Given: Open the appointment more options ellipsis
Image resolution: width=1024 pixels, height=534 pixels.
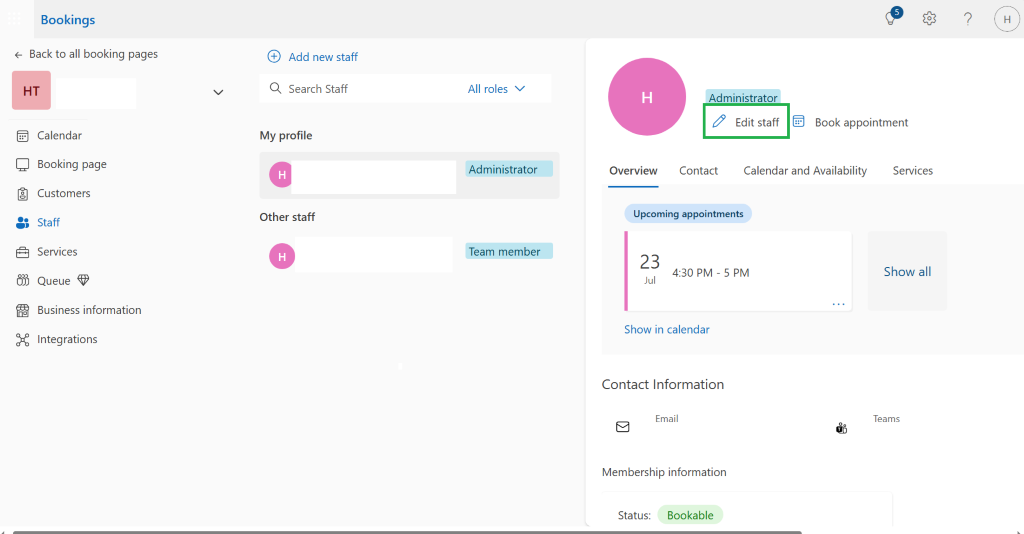Looking at the screenshot, I should pos(839,304).
